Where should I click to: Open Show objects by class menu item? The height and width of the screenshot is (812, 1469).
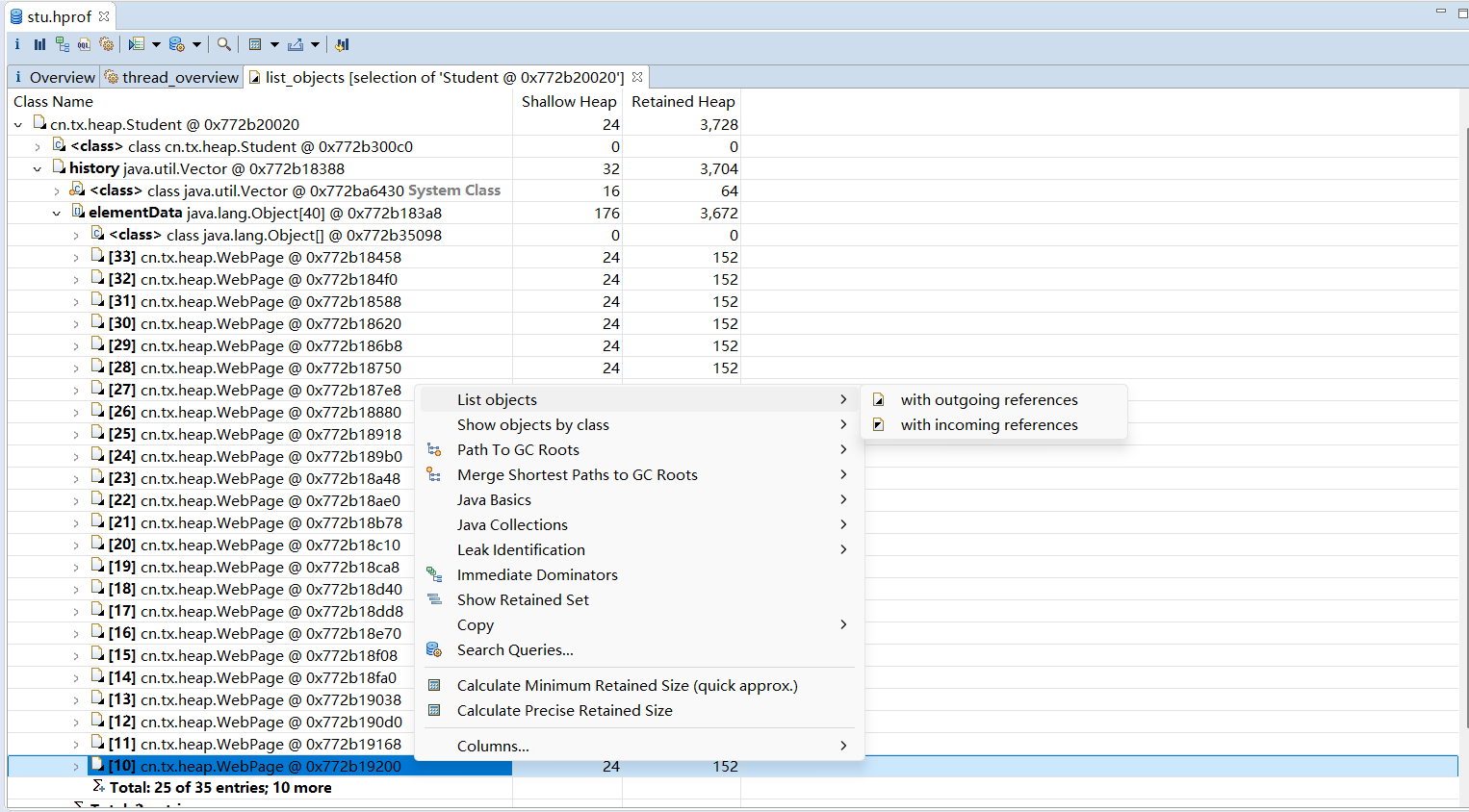(639, 424)
